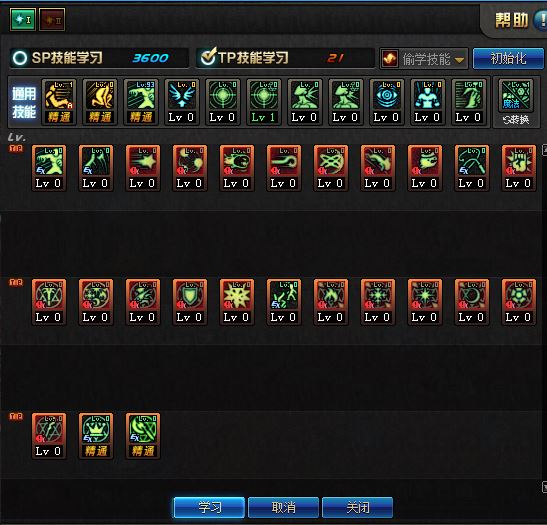Click the 魔法 转换 conversion toggle
The image size is (547, 525).
[x=516, y=103]
